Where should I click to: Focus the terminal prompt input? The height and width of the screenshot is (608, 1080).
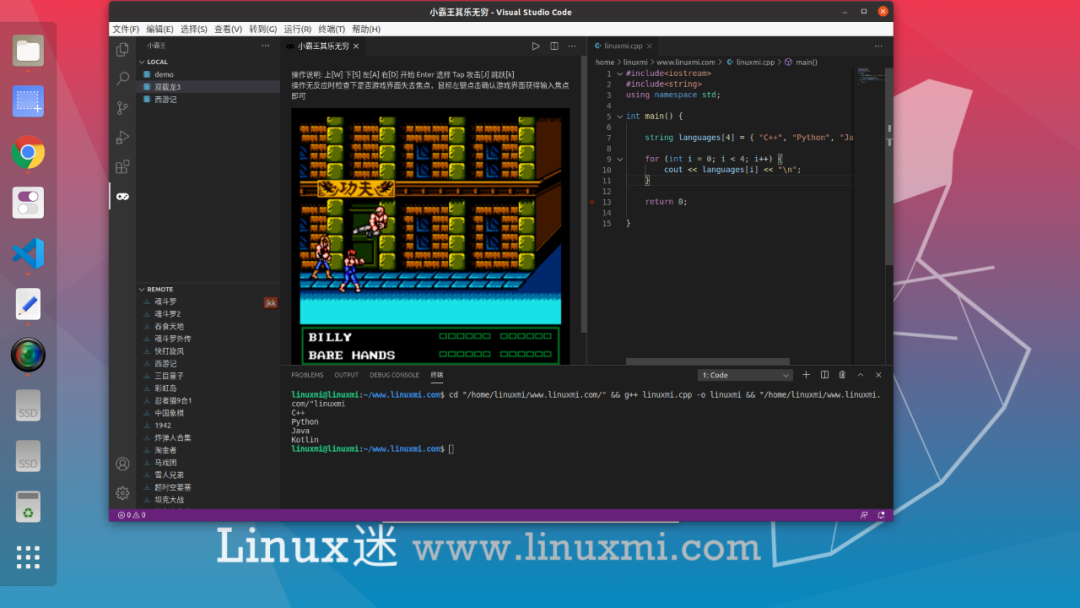(451, 449)
